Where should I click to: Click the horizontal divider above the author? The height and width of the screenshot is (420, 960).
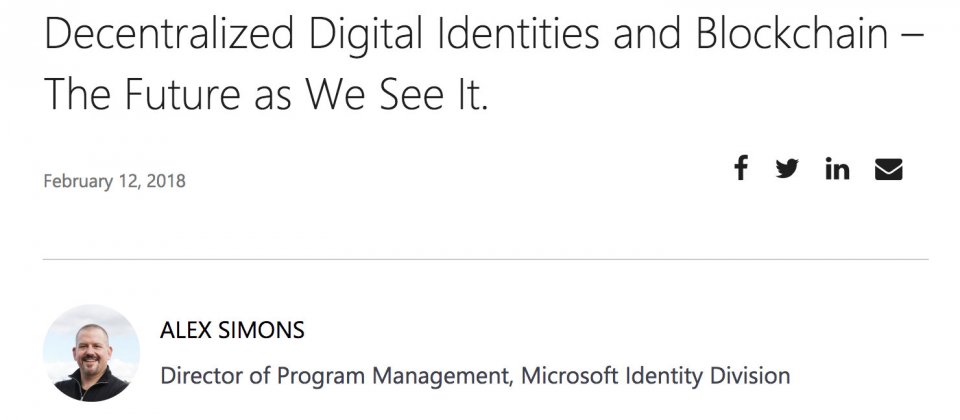click(x=486, y=260)
